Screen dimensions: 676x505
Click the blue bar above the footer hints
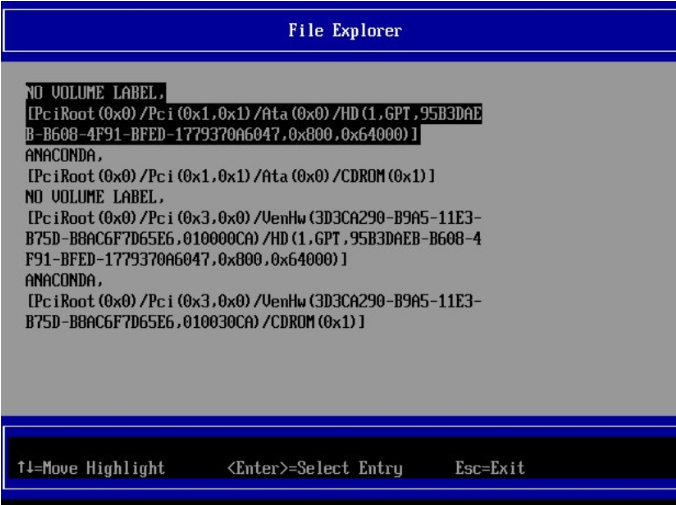coord(338,420)
